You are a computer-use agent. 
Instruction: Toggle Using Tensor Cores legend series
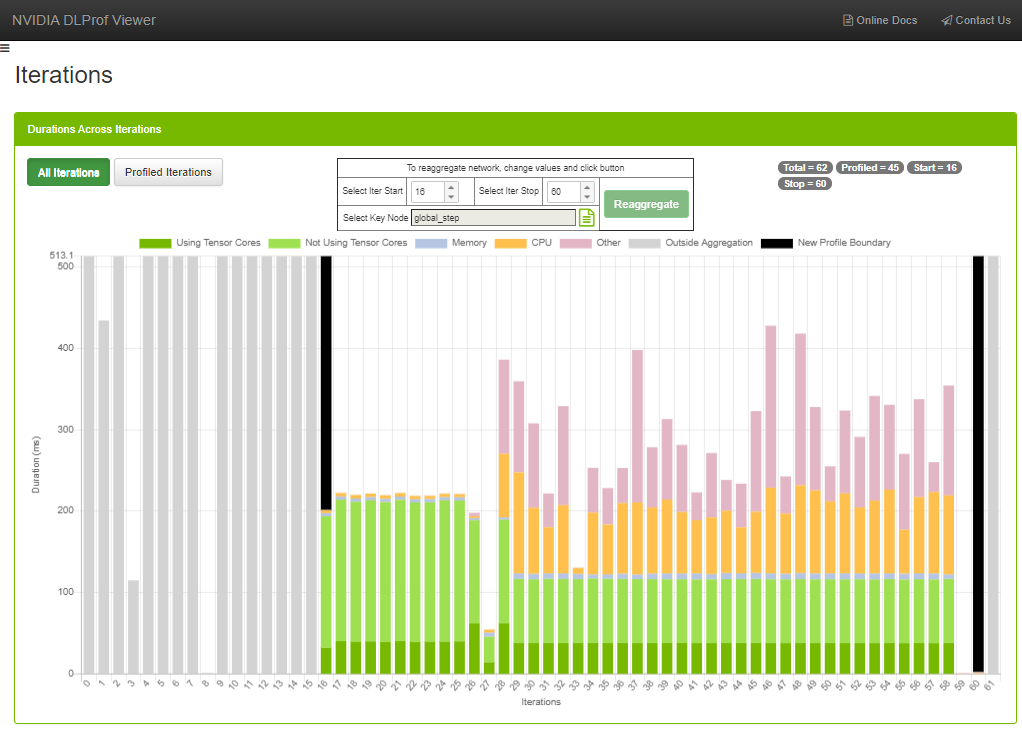click(154, 243)
